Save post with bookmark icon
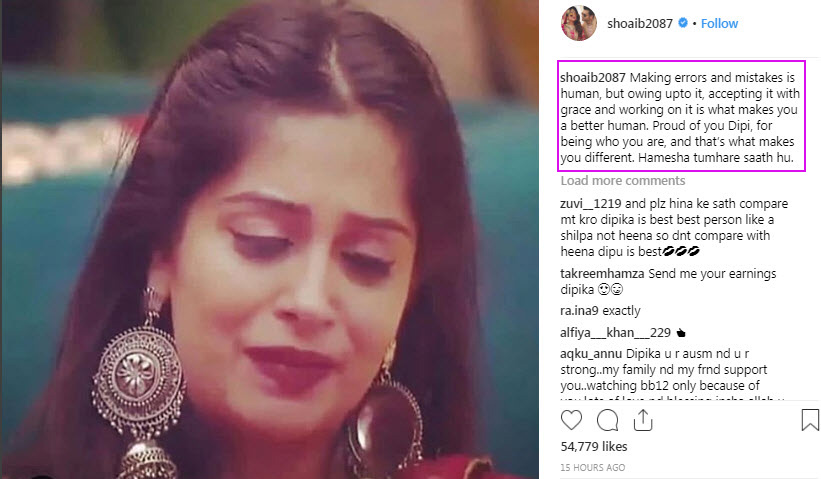Screen dimensions: 821x479 coord(809,420)
